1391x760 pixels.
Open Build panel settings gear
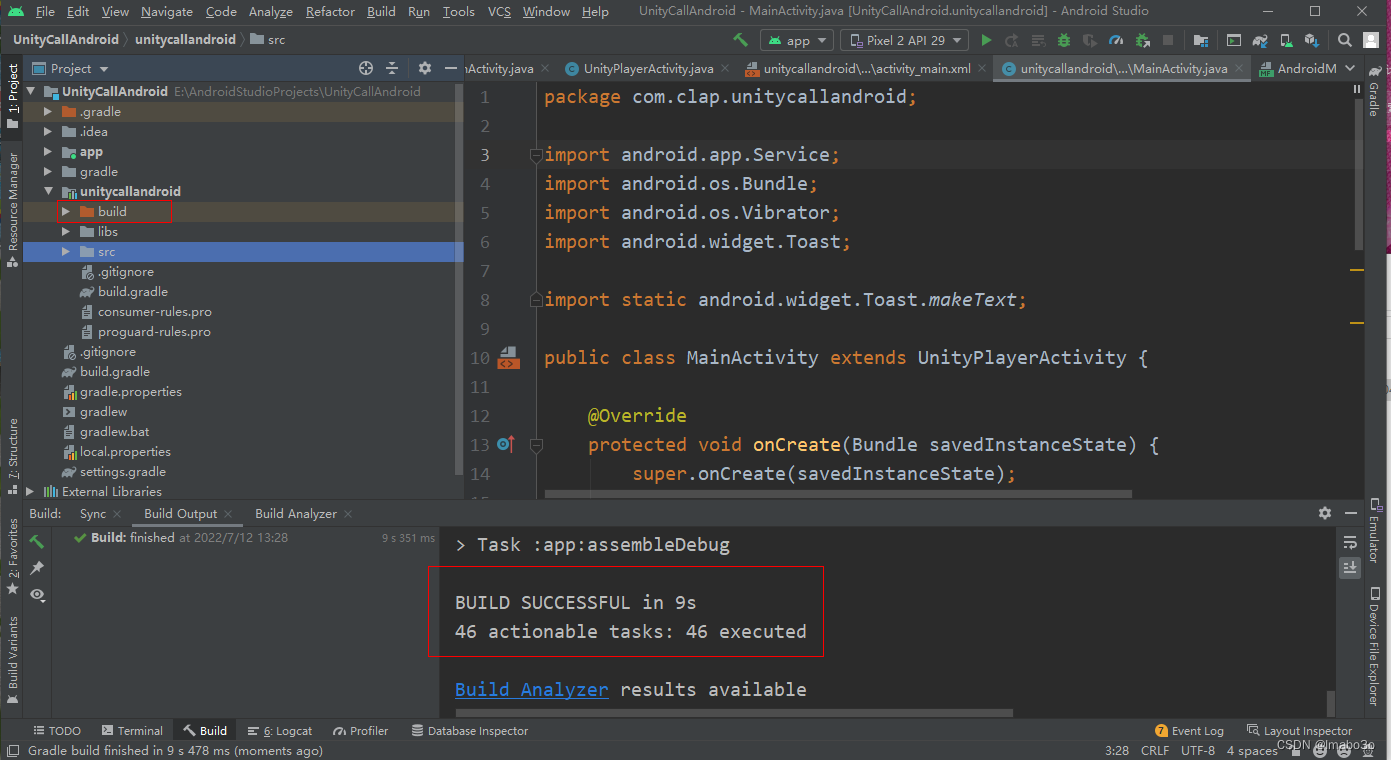tap(1325, 513)
